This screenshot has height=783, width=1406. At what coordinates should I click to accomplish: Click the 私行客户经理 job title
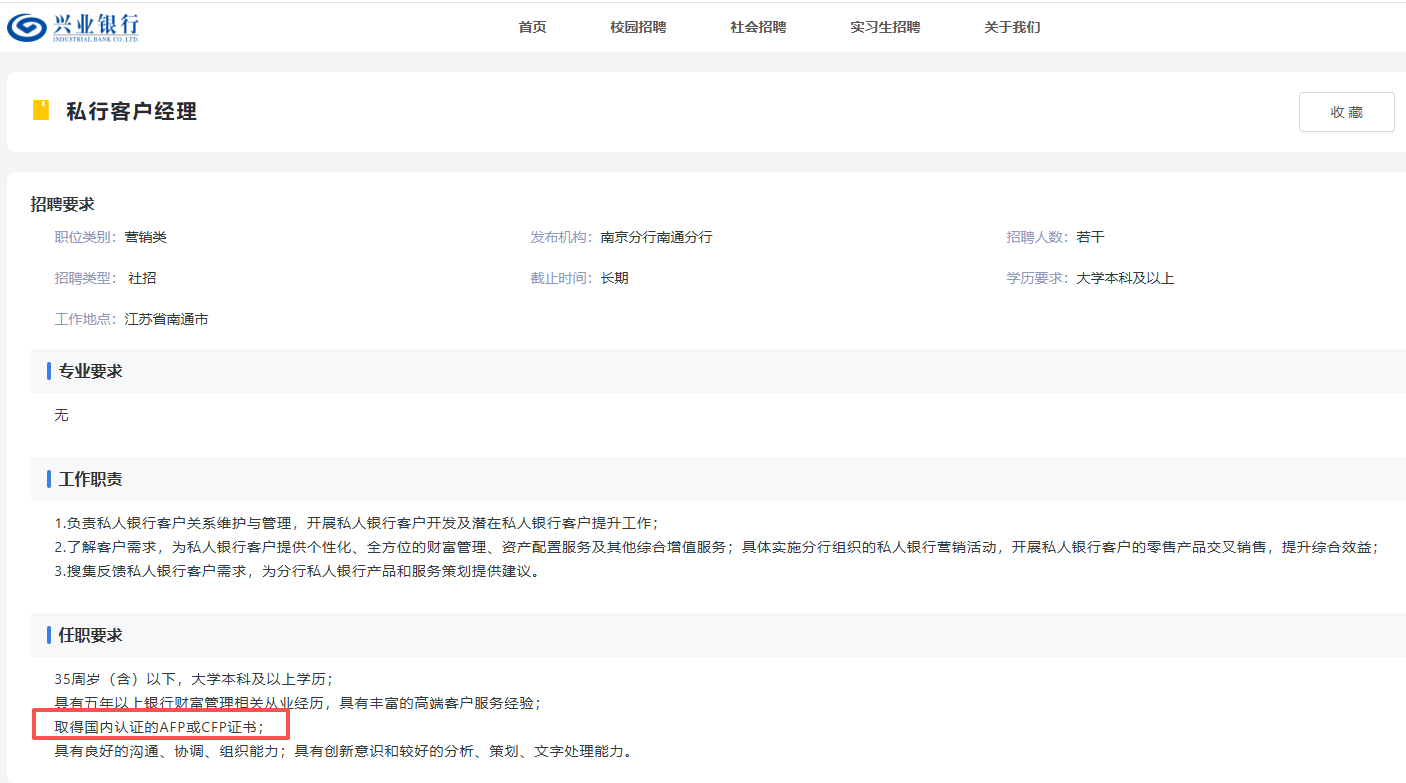(131, 111)
